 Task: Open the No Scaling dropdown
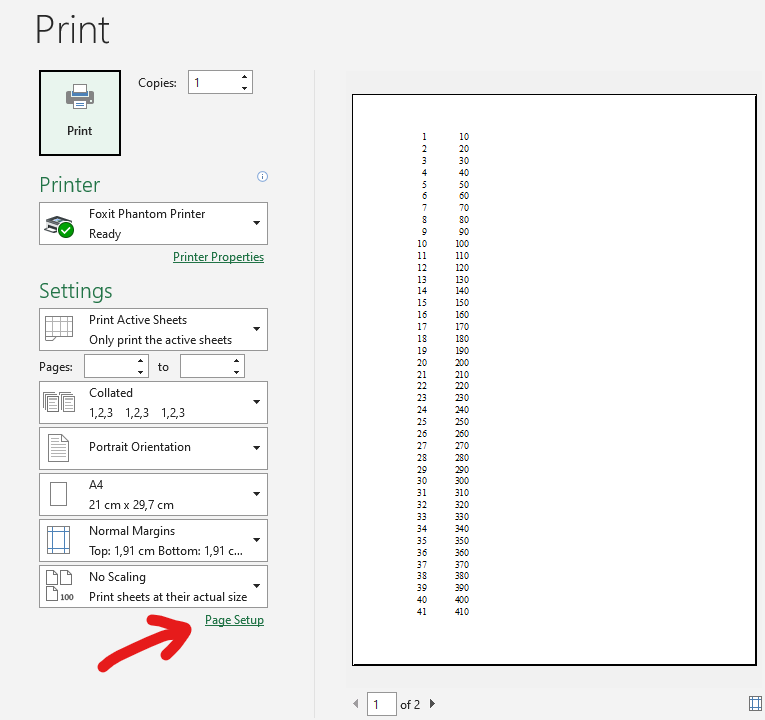point(153,586)
